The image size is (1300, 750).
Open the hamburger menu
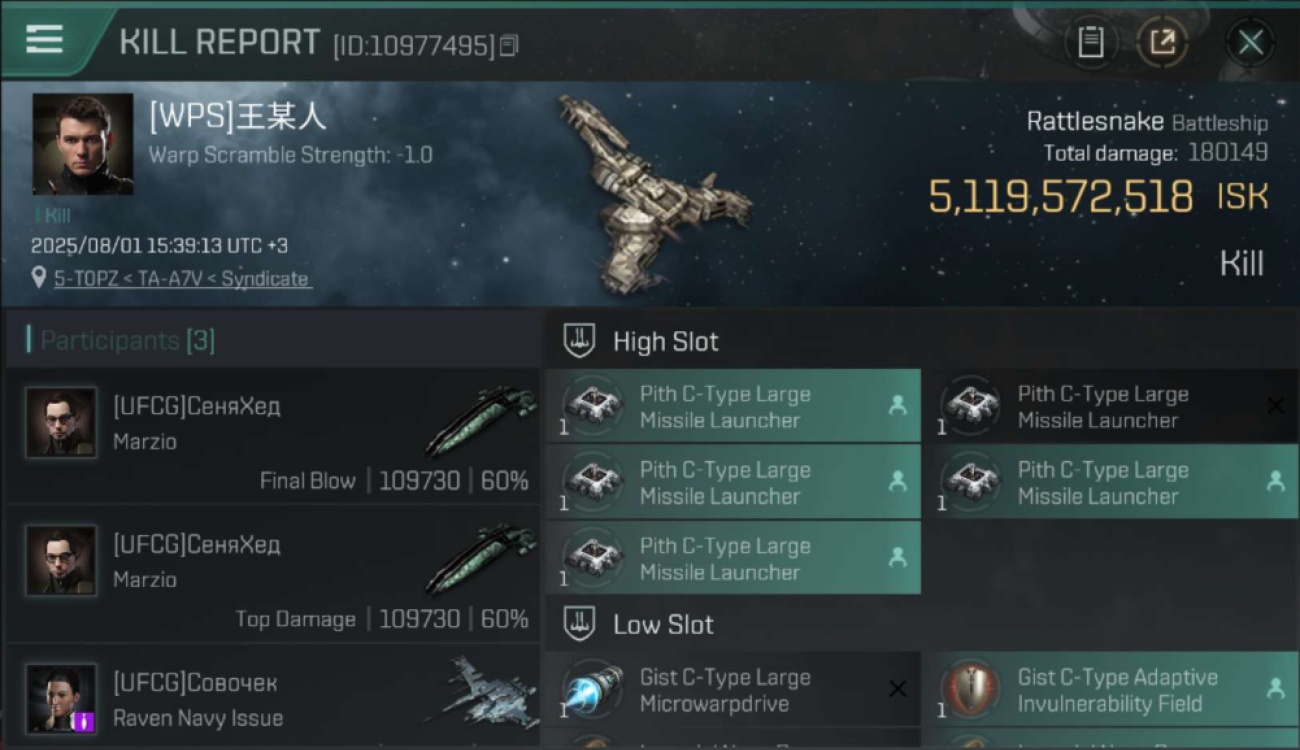point(44,40)
